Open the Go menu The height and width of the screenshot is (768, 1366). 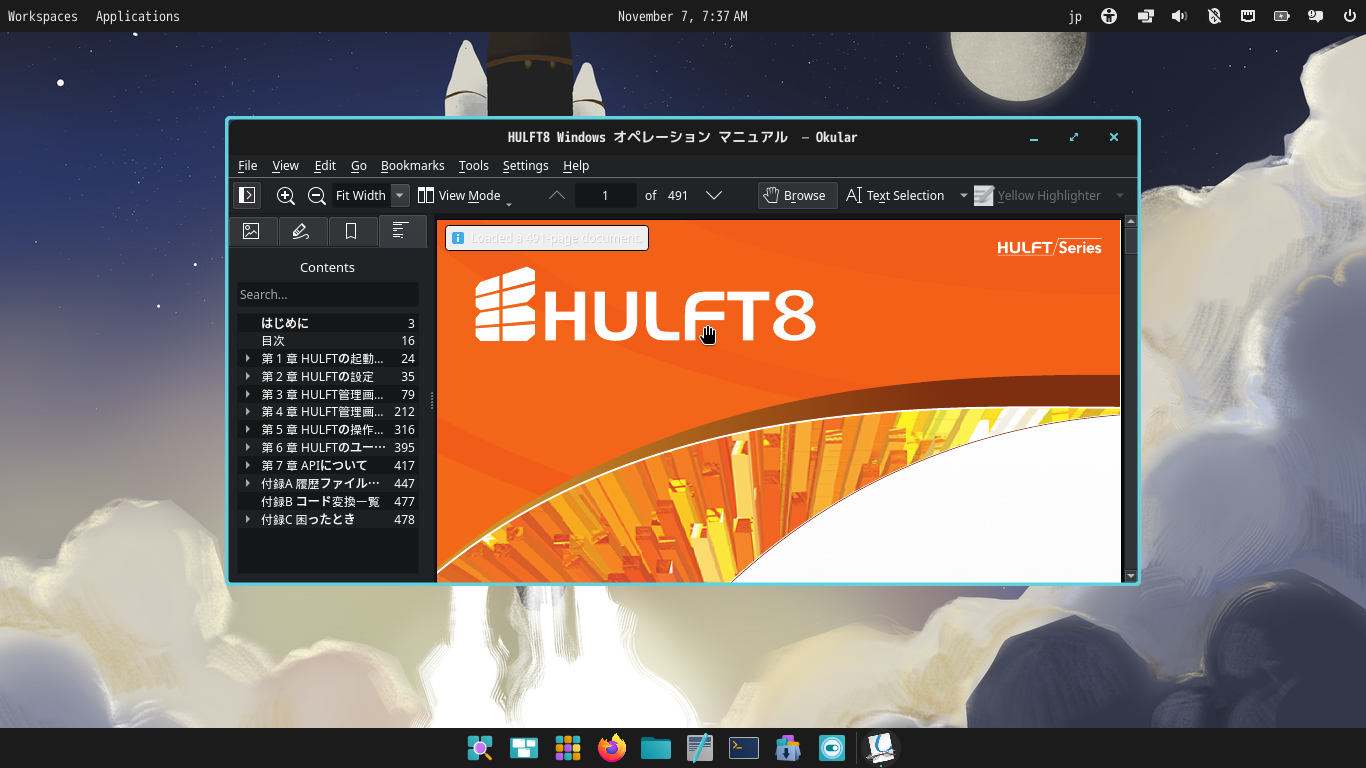[359, 166]
